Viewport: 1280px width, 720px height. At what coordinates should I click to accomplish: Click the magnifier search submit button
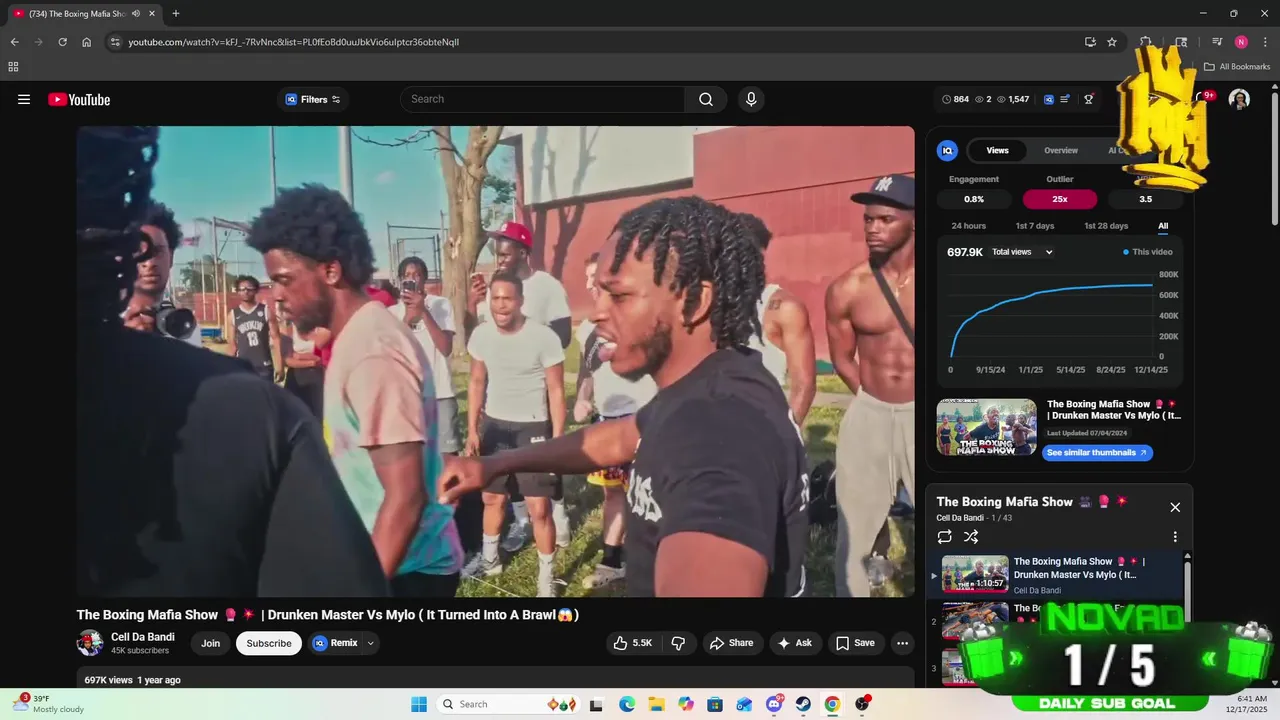click(x=706, y=99)
